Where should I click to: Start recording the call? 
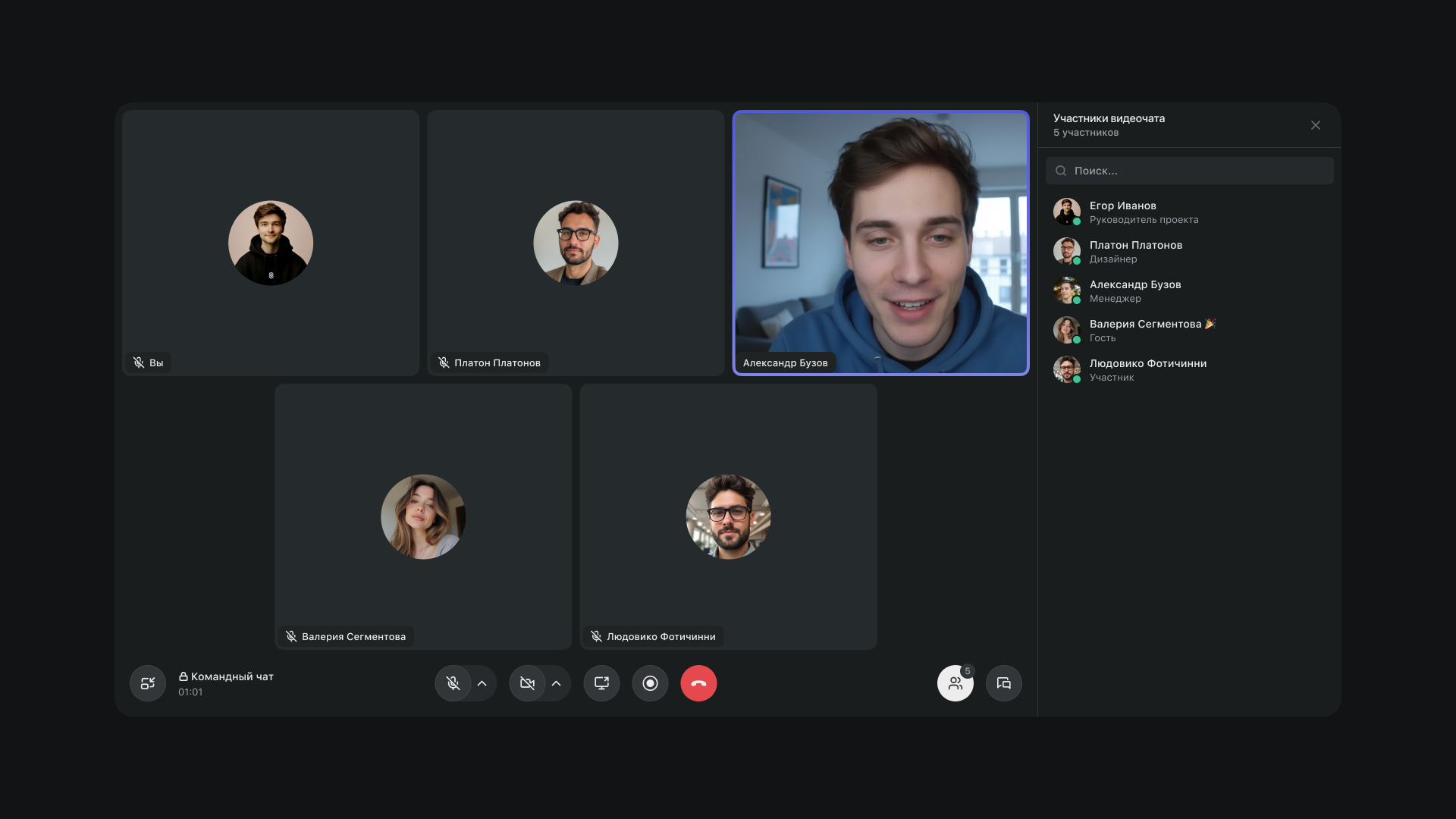coord(650,683)
